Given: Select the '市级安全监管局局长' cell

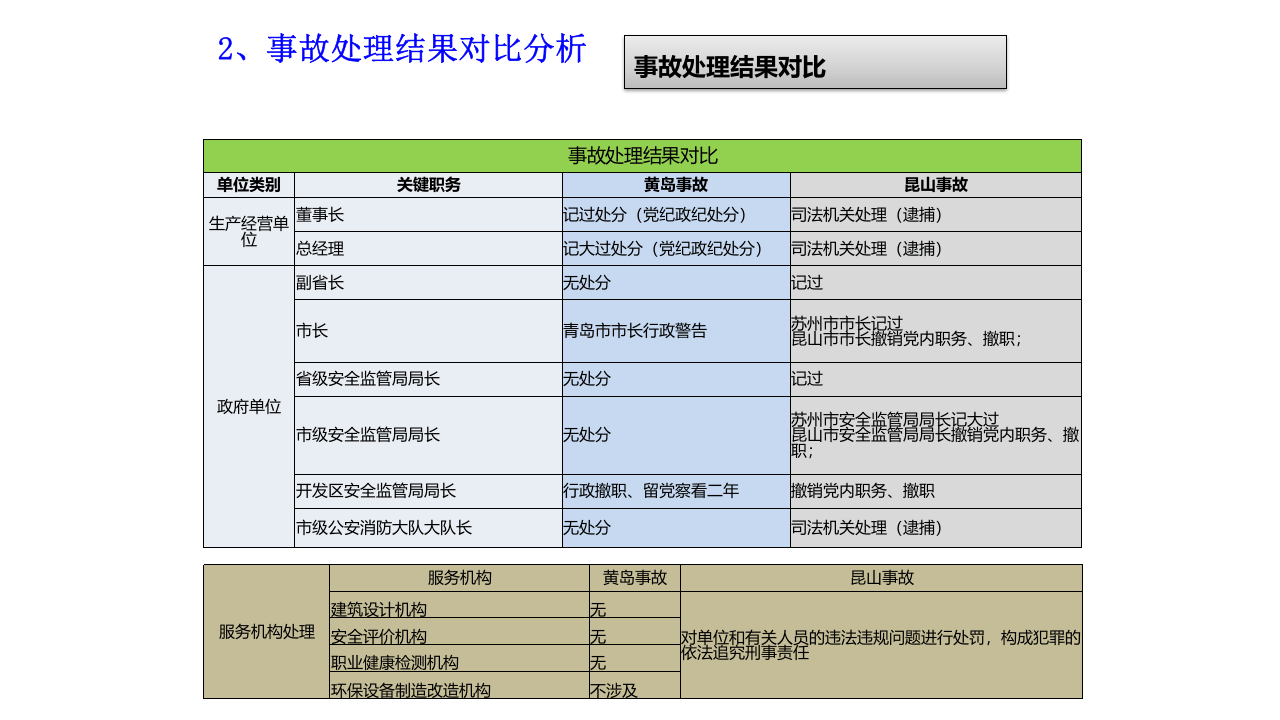Looking at the screenshot, I should [x=428, y=435].
